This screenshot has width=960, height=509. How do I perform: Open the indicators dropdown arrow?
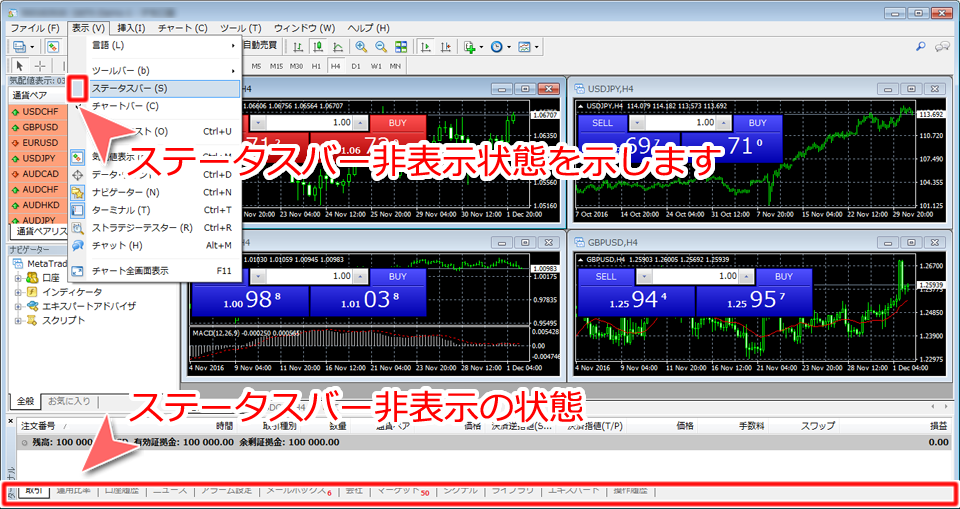coord(481,47)
